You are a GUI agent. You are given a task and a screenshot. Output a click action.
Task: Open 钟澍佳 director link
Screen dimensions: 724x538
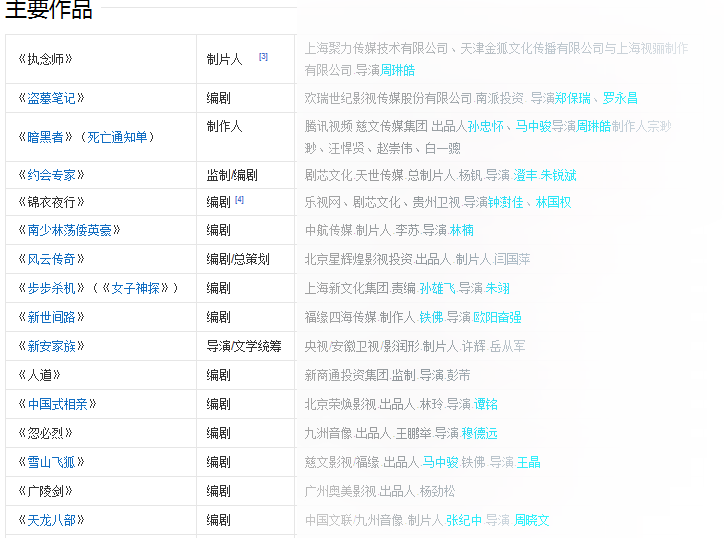(x=506, y=202)
